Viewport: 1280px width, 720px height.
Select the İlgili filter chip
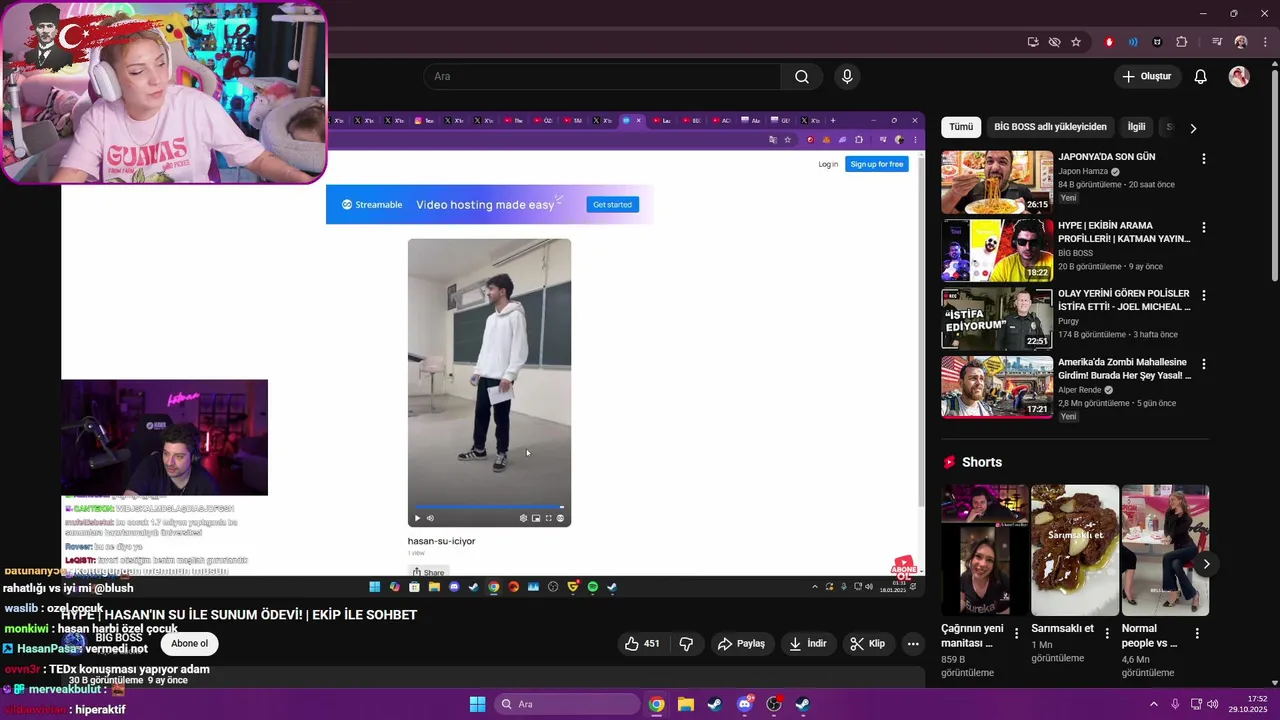point(1136,127)
